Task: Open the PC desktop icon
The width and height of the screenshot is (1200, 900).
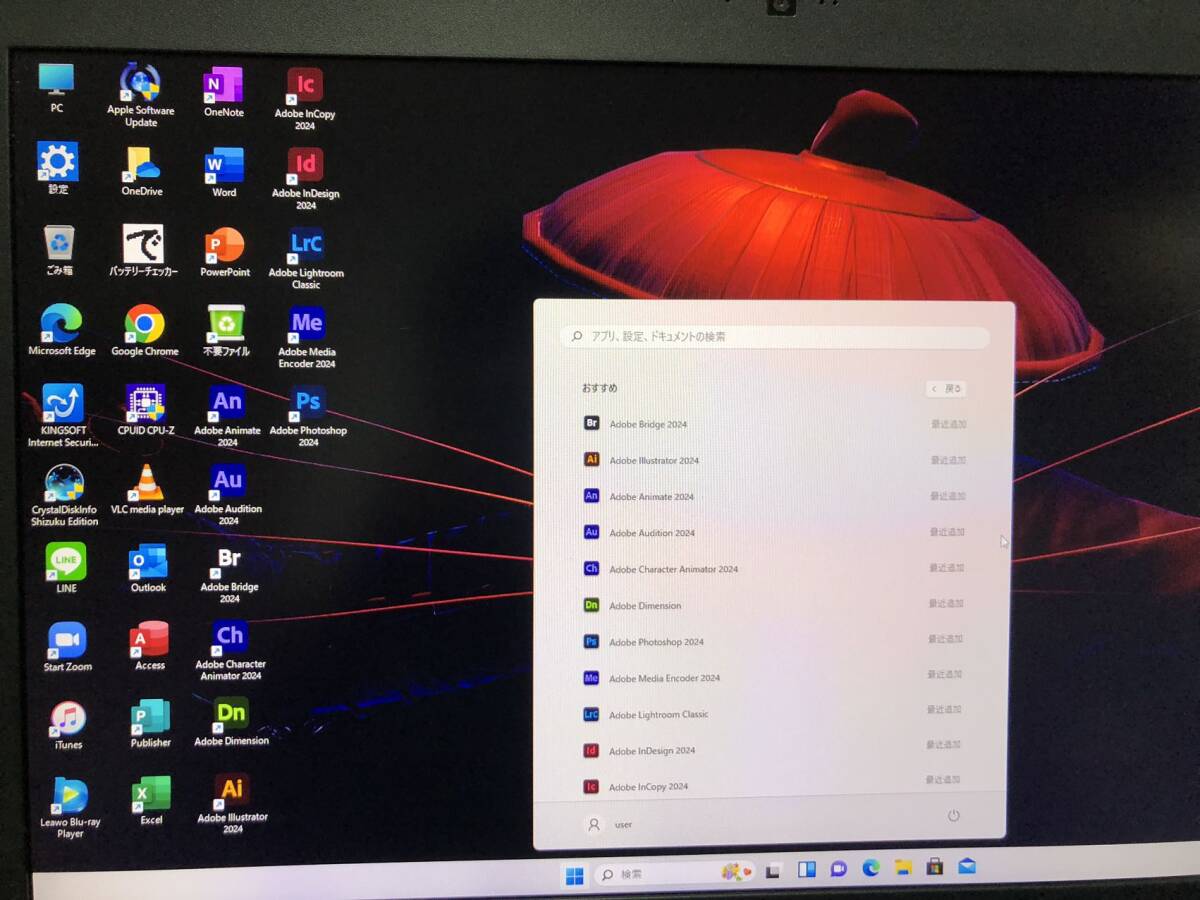Action: point(56,87)
